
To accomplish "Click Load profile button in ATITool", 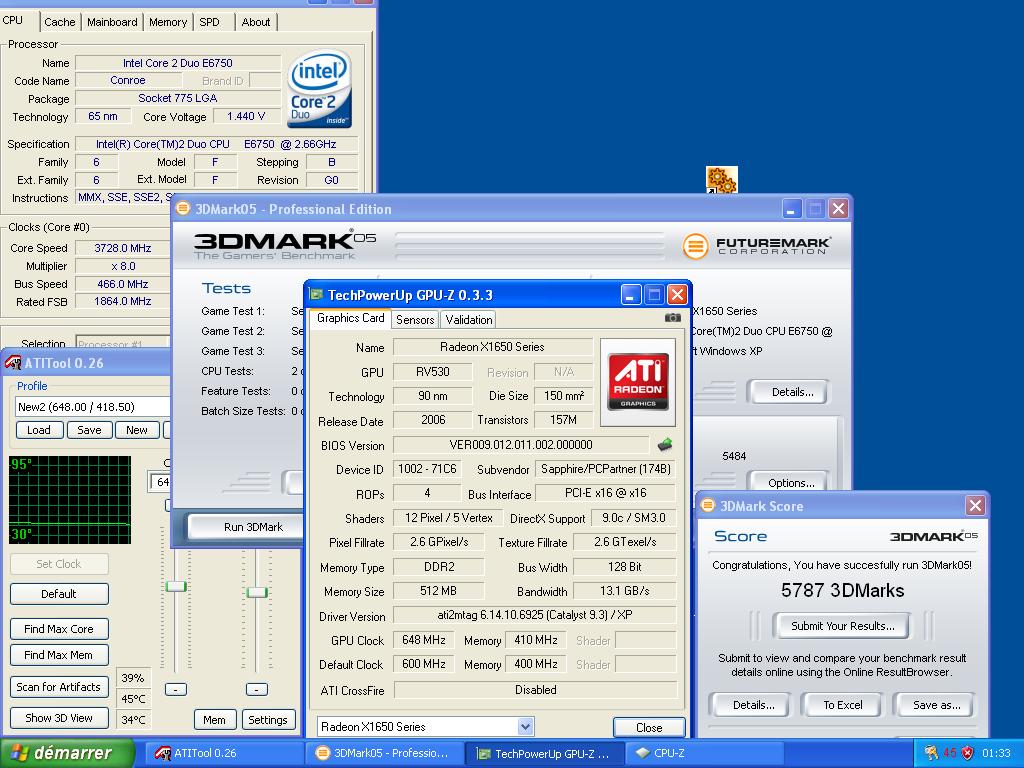I will tap(39, 430).
